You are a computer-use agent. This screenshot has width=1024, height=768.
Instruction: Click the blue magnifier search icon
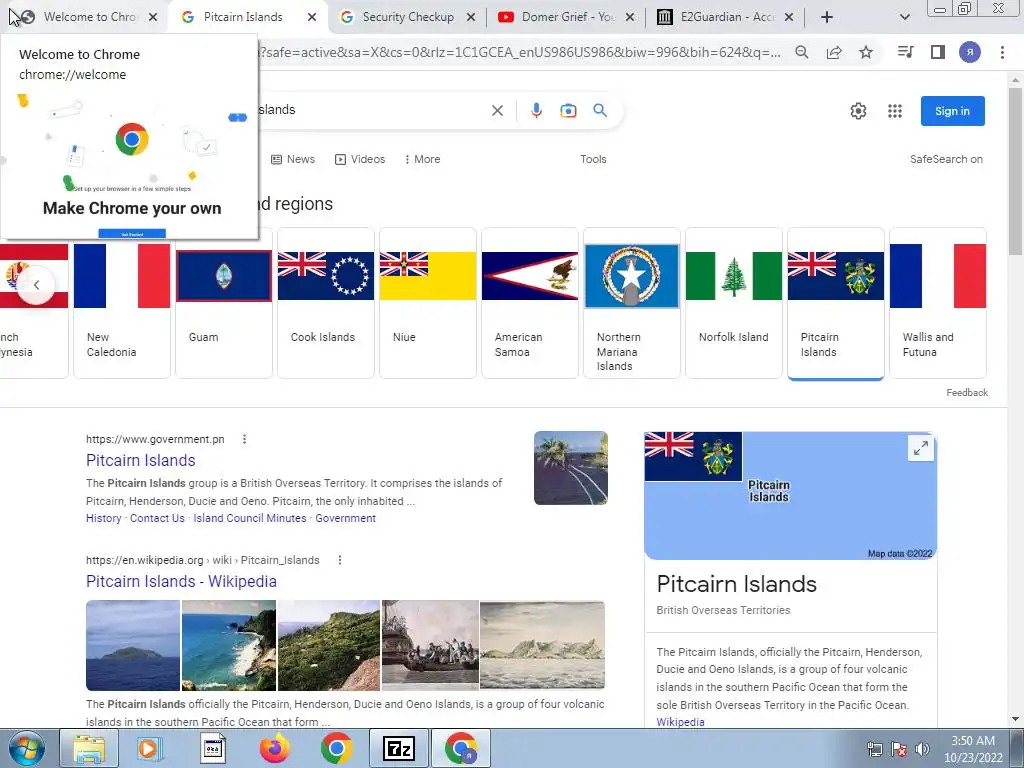[x=600, y=110]
